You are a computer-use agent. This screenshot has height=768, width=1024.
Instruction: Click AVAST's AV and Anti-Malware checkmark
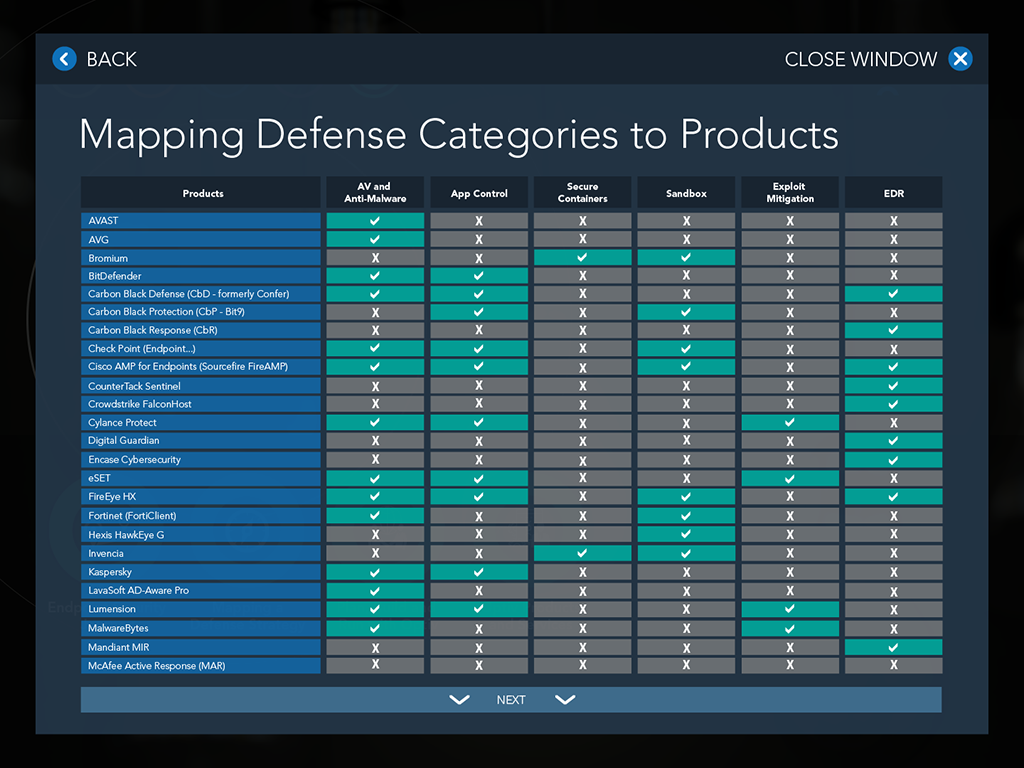(375, 221)
